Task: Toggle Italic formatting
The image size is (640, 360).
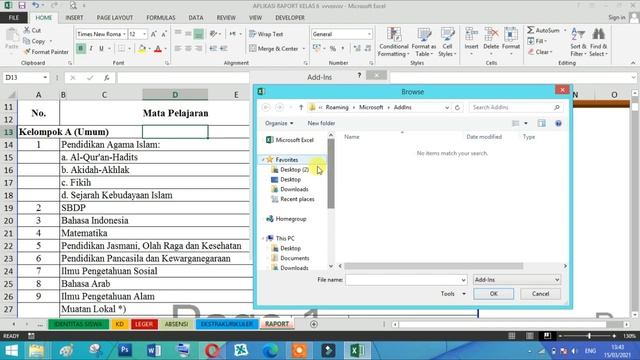Action: (91, 49)
